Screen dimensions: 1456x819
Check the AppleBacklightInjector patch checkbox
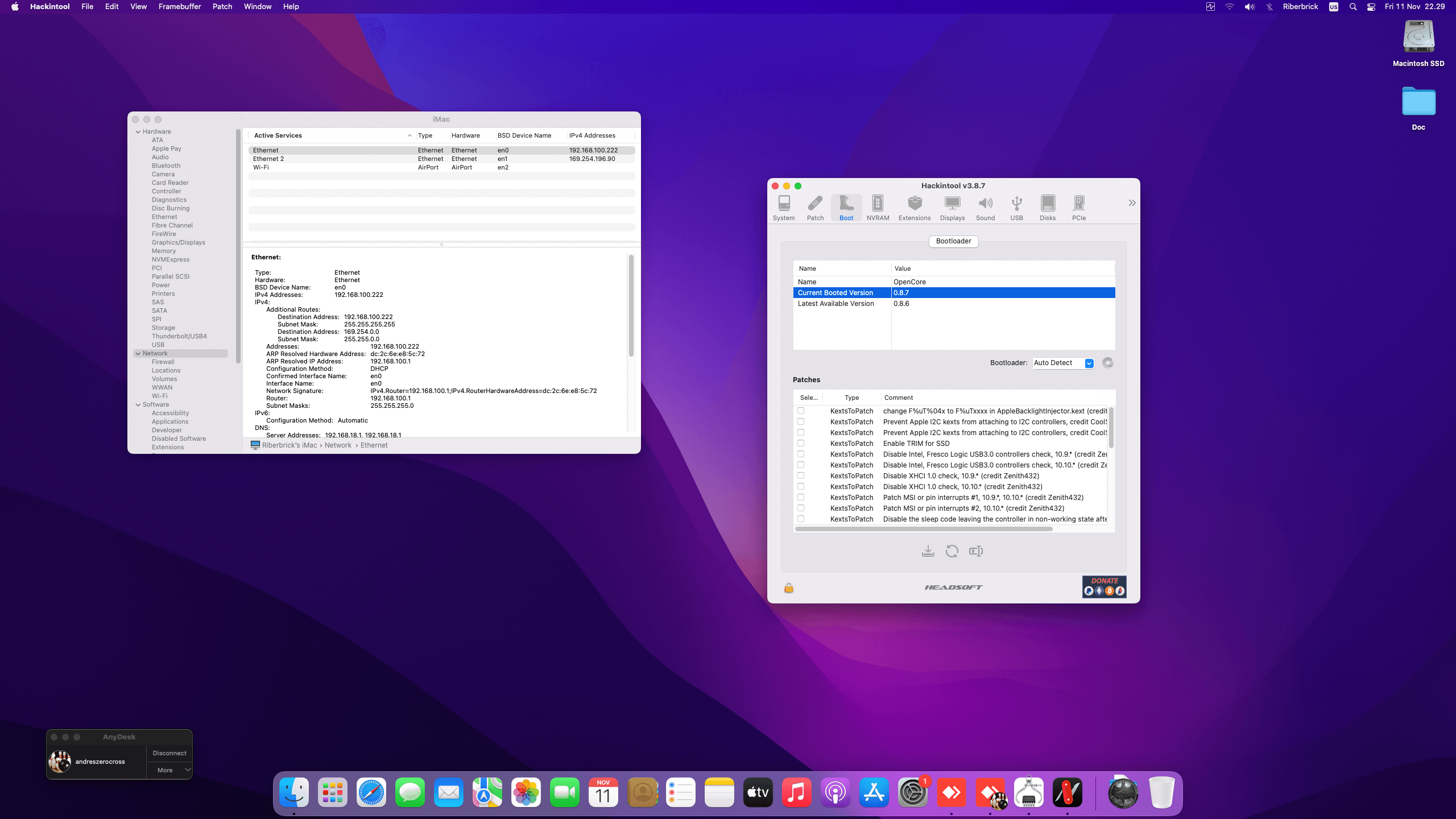tap(801, 411)
